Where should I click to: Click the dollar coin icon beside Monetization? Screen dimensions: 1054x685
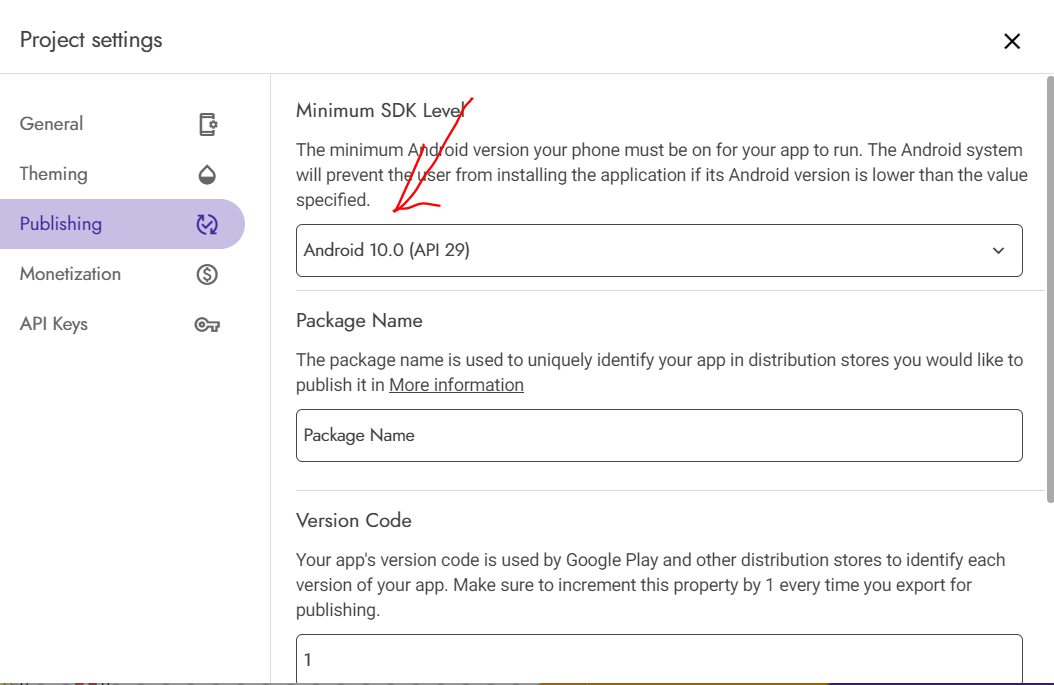(207, 274)
